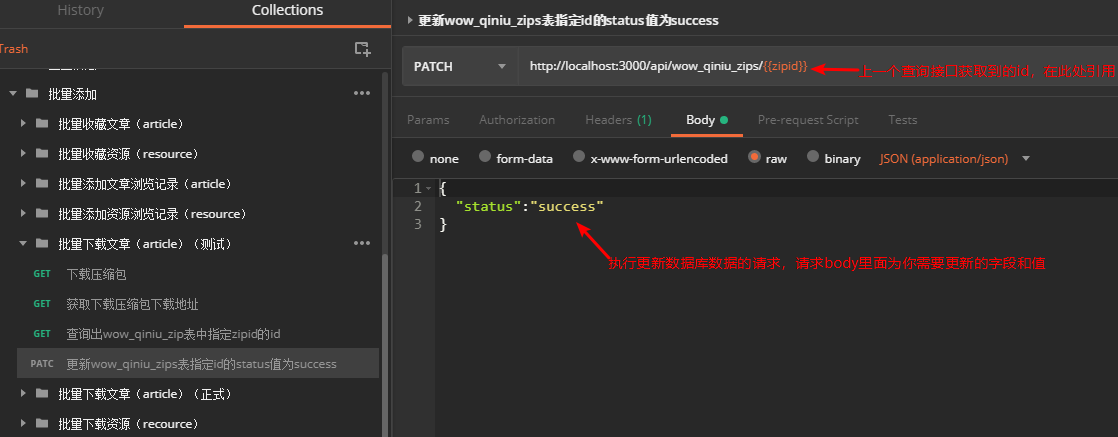Open the Params tab
The height and width of the screenshot is (437, 1118).
(429, 120)
